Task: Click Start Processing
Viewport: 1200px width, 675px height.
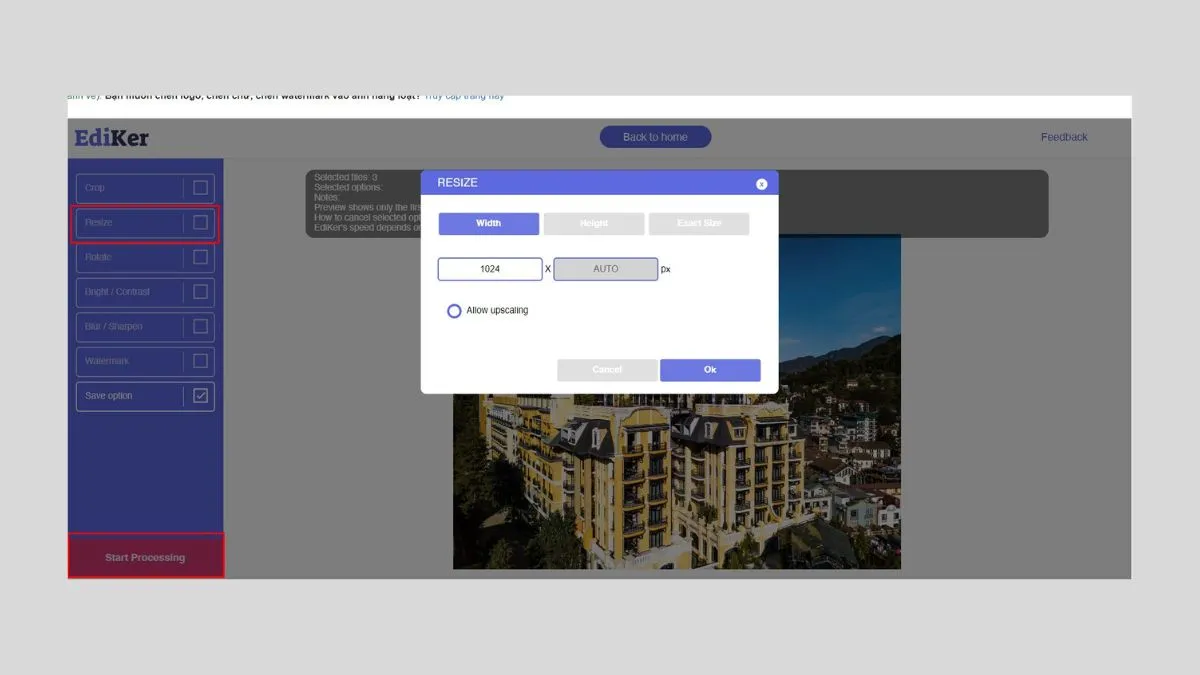Action: [x=145, y=557]
